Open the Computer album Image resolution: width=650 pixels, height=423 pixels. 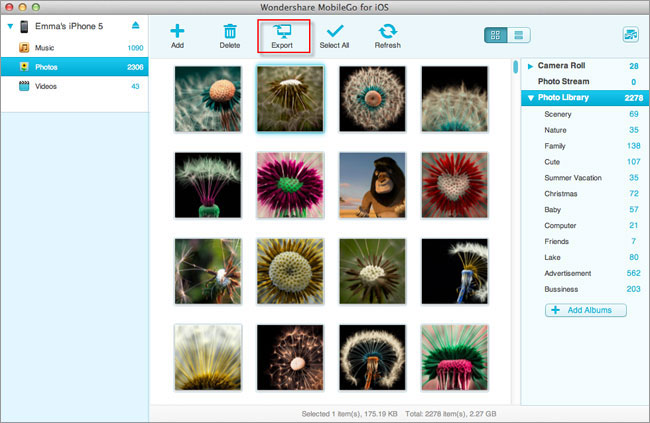(x=585, y=225)
